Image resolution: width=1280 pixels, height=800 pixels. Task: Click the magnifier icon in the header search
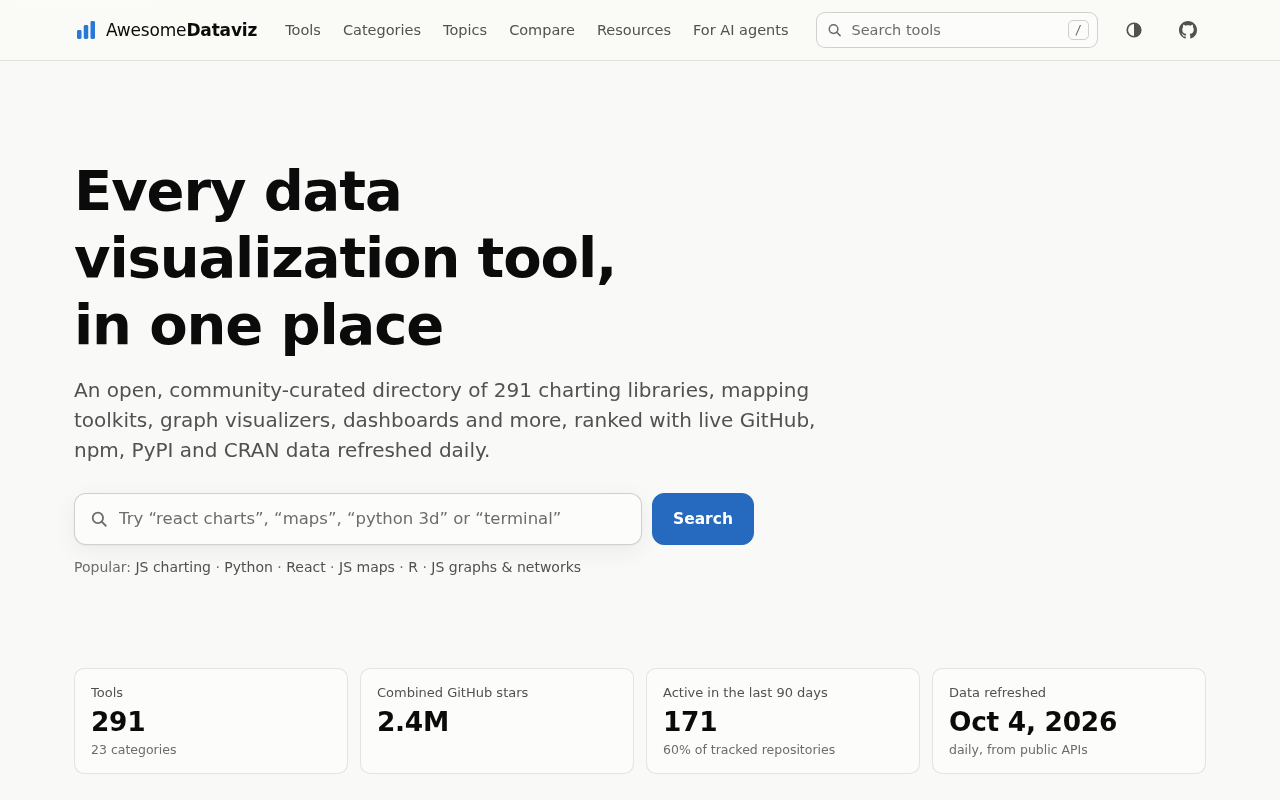[835, 30]
